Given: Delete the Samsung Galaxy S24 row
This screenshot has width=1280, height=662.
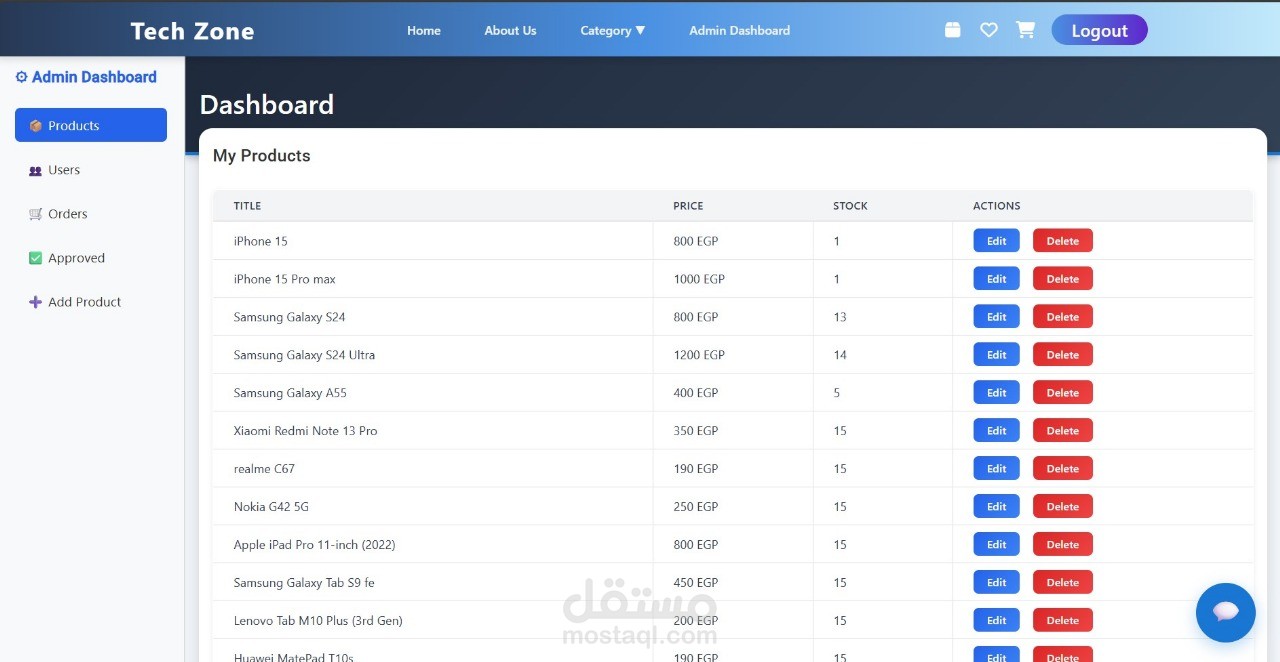Looking at the screenshot, I should pos(1062,317).
